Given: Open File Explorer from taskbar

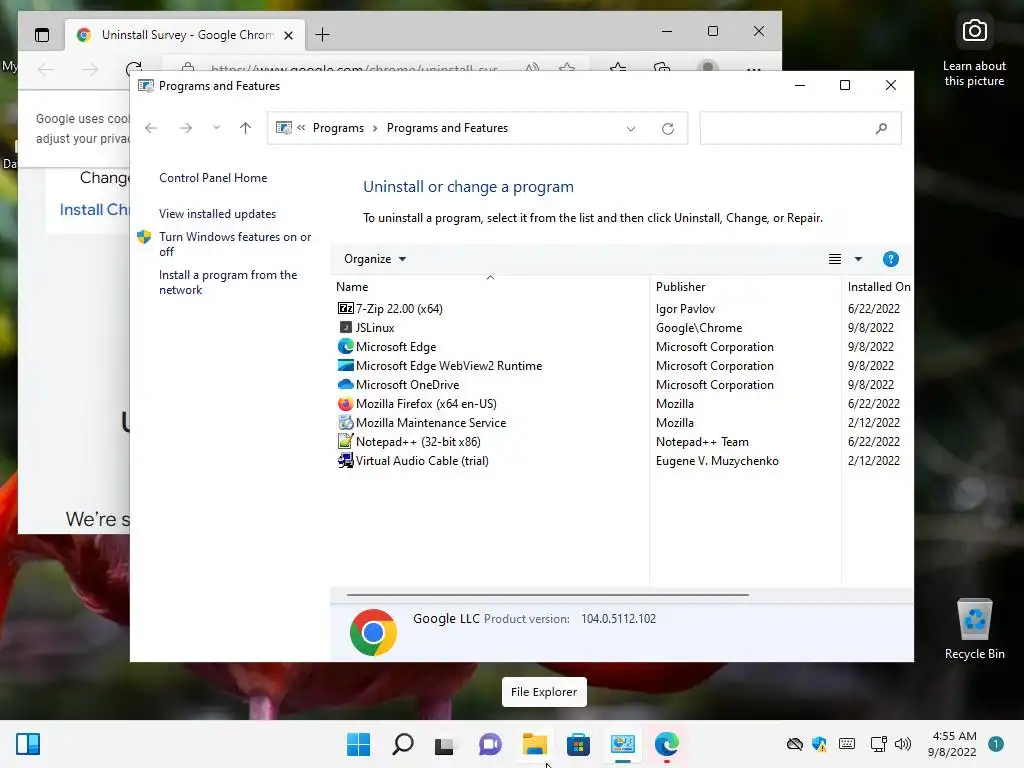Looking at the screenshot, I should (x=534, y=744).
